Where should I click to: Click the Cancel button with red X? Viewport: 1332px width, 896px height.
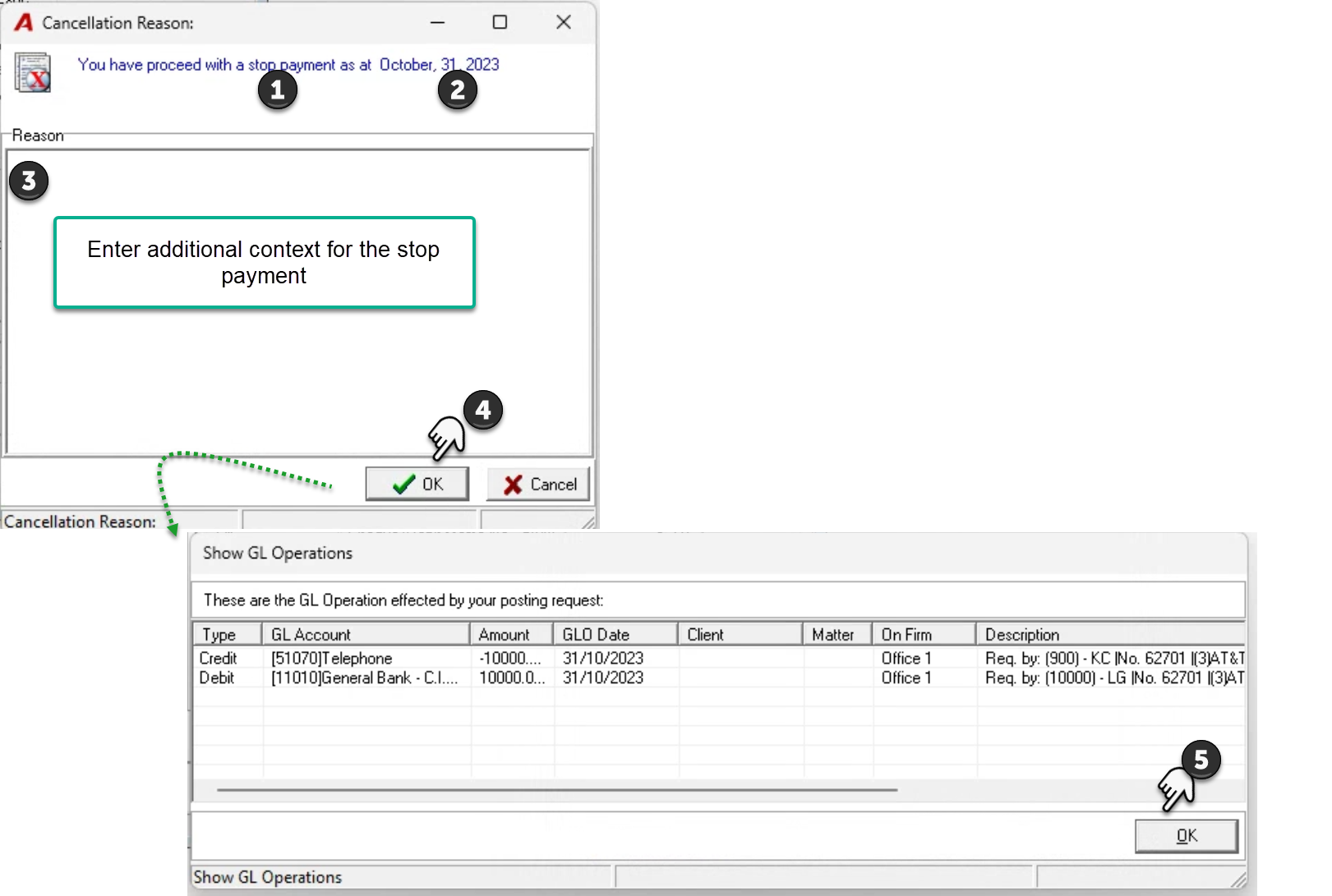pyautogui.click(x=540, y=484)
